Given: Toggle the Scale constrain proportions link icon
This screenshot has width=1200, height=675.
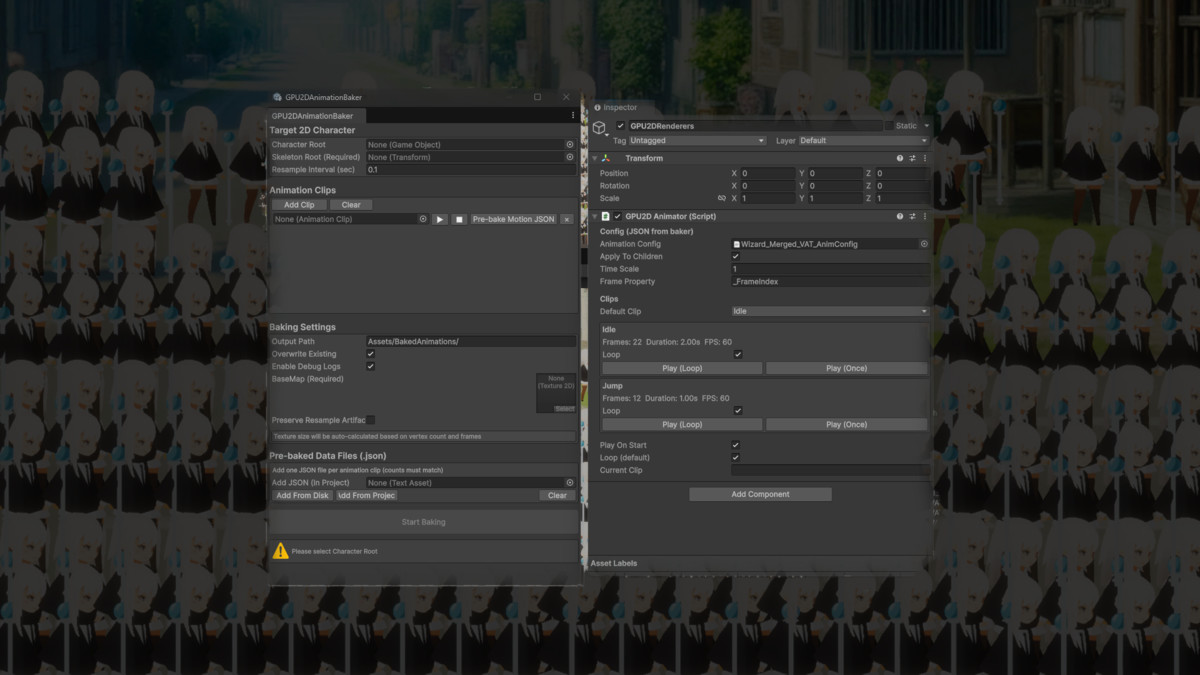Looking at the screenshot, I should click(722, 198).
